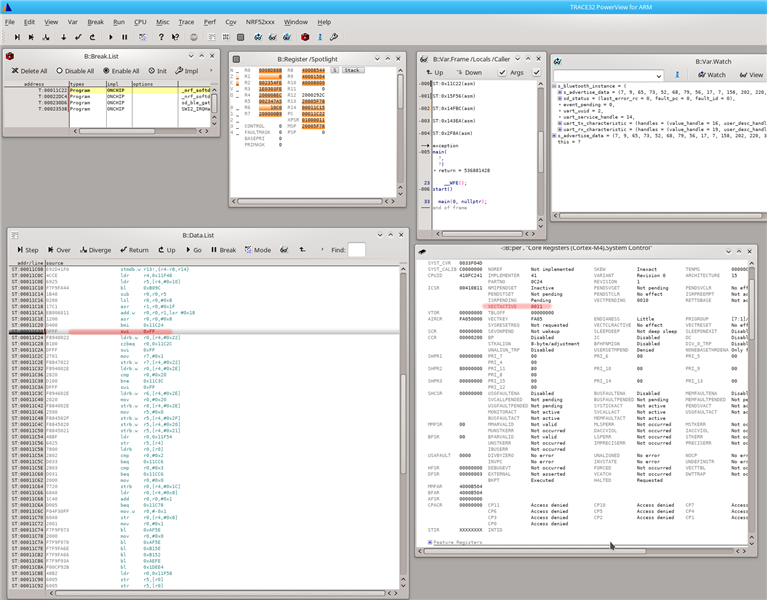Open the NRF52xxx menu
Image resolution: width=767 pixels, height=600 pixels.
click(x=260, y=22)
